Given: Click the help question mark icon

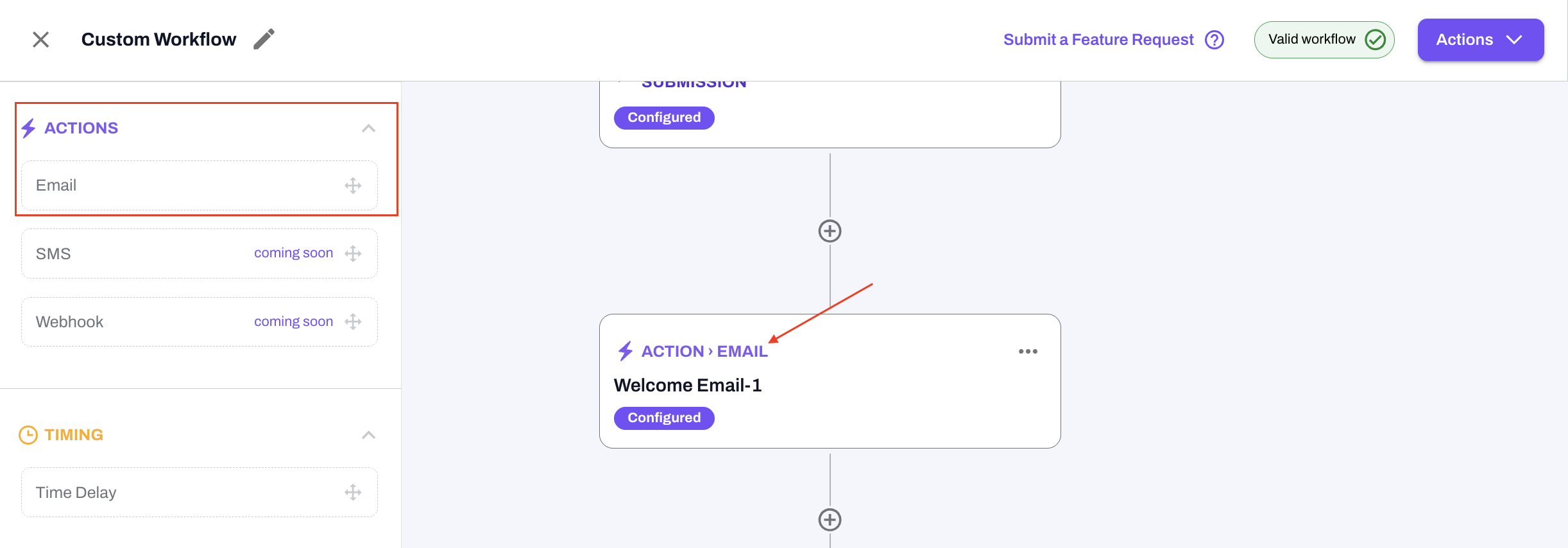Looking at the screenshot, I should click(x=1214, y=40).
